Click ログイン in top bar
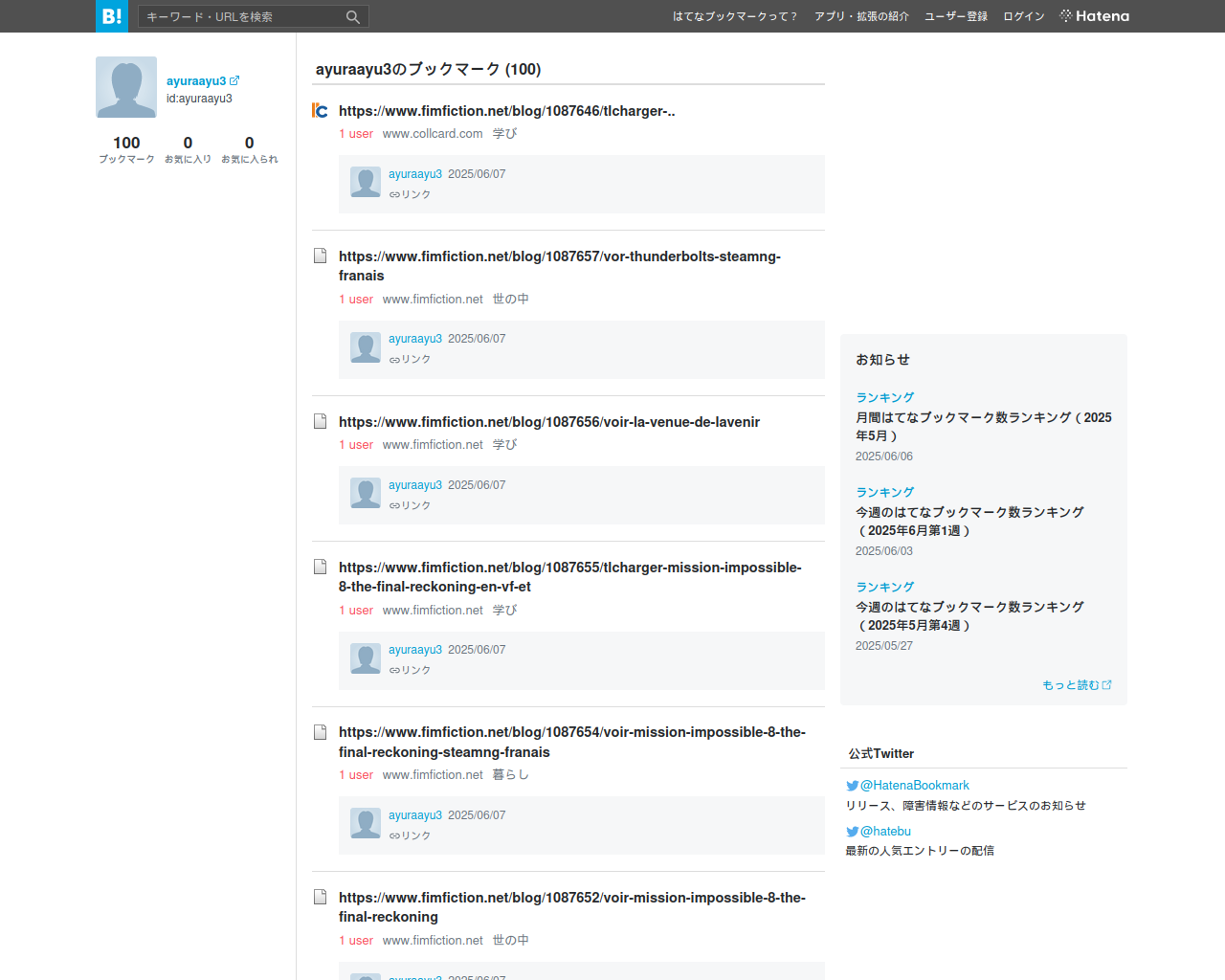The image size is (1225, 980). [x=1024, y=16]
